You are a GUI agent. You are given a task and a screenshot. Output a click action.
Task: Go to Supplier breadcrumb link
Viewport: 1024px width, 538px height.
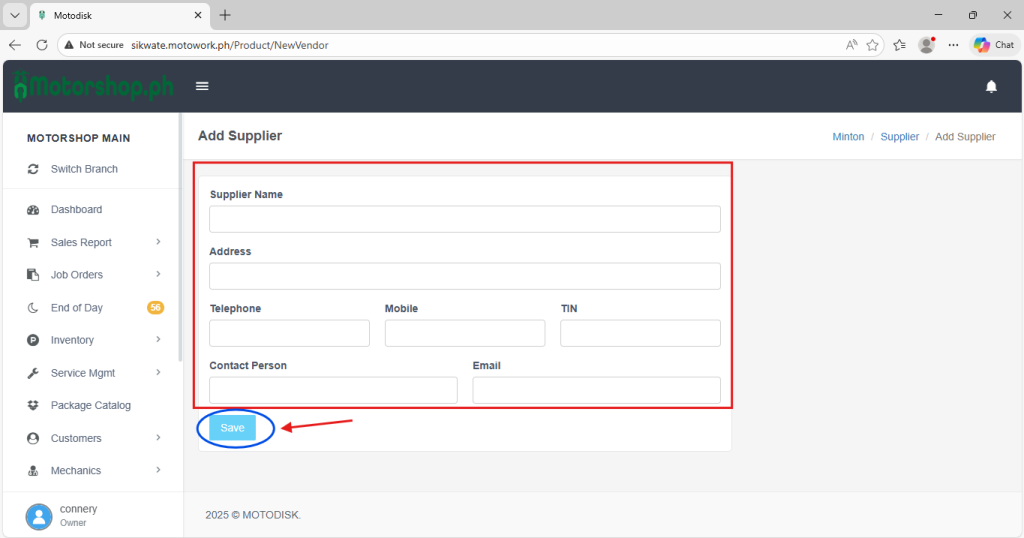[899, 137]
